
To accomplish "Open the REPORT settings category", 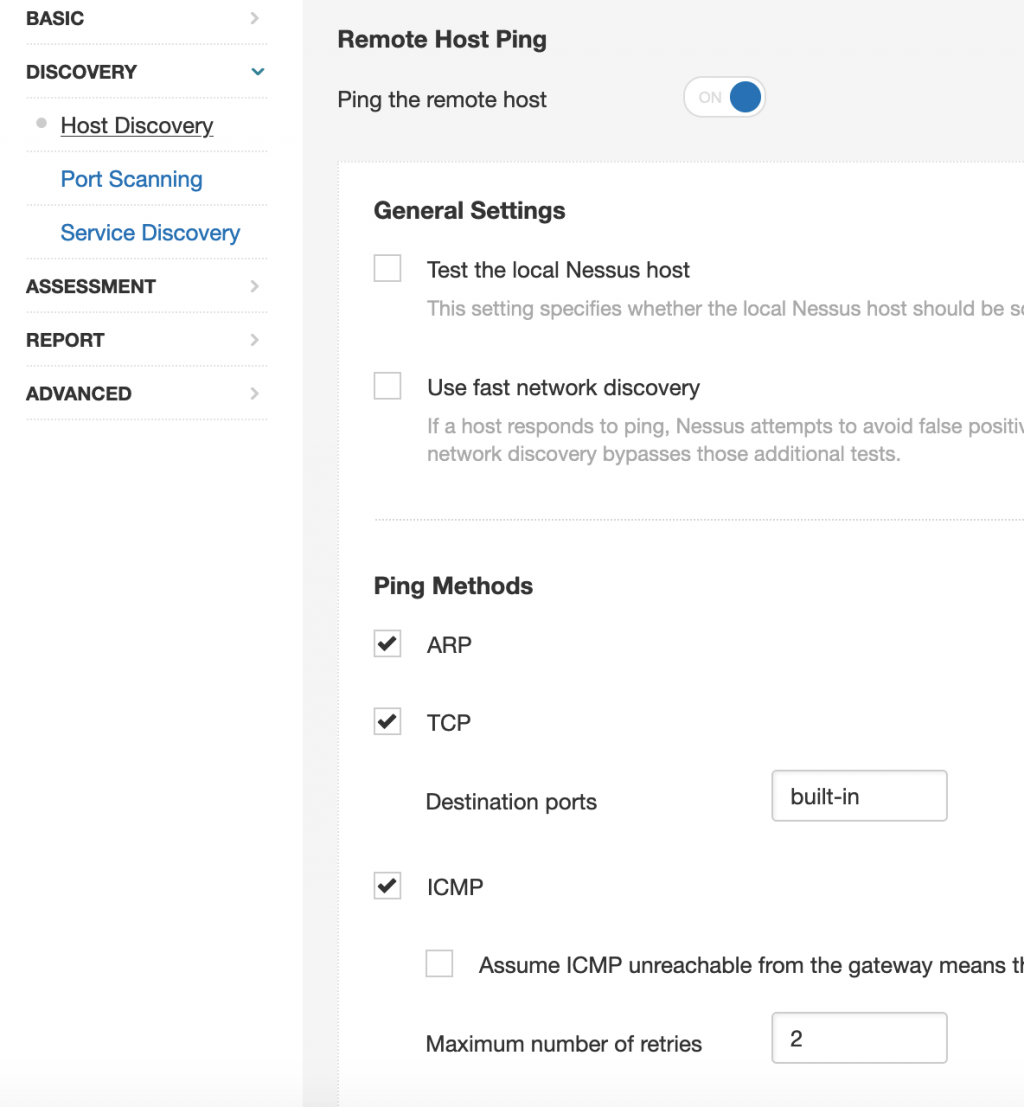I will pyautogui.click(x=65, y=340).
